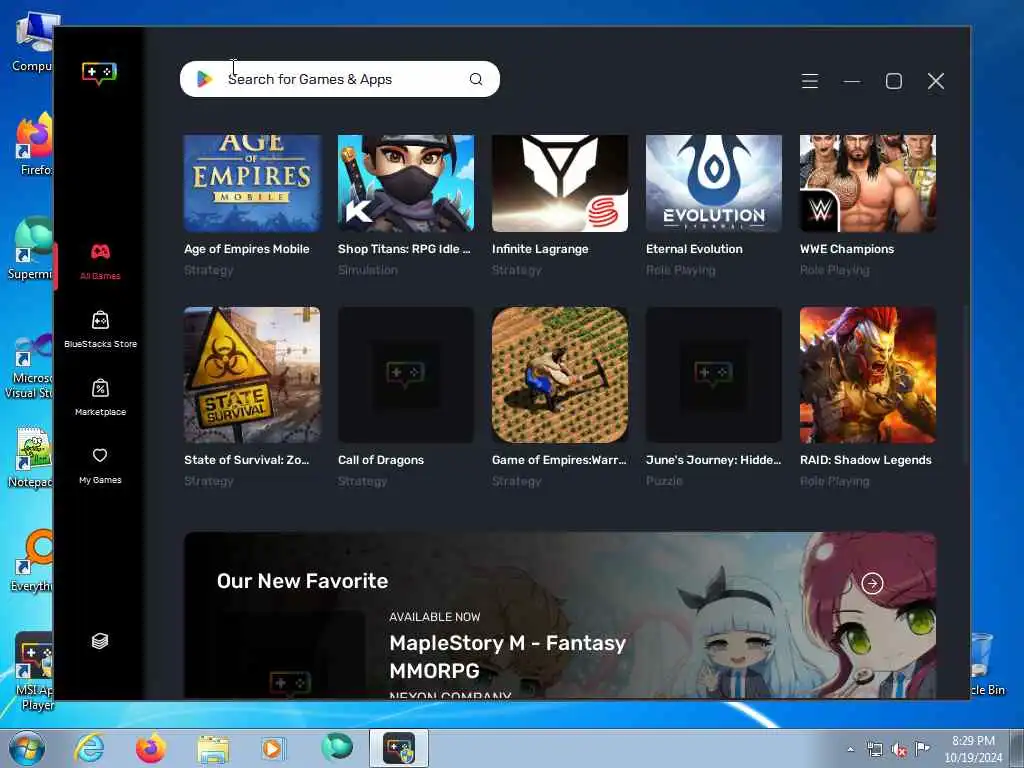Open Game of Empires thumbnail
1024x768 pixels.
tap(560, 375)
